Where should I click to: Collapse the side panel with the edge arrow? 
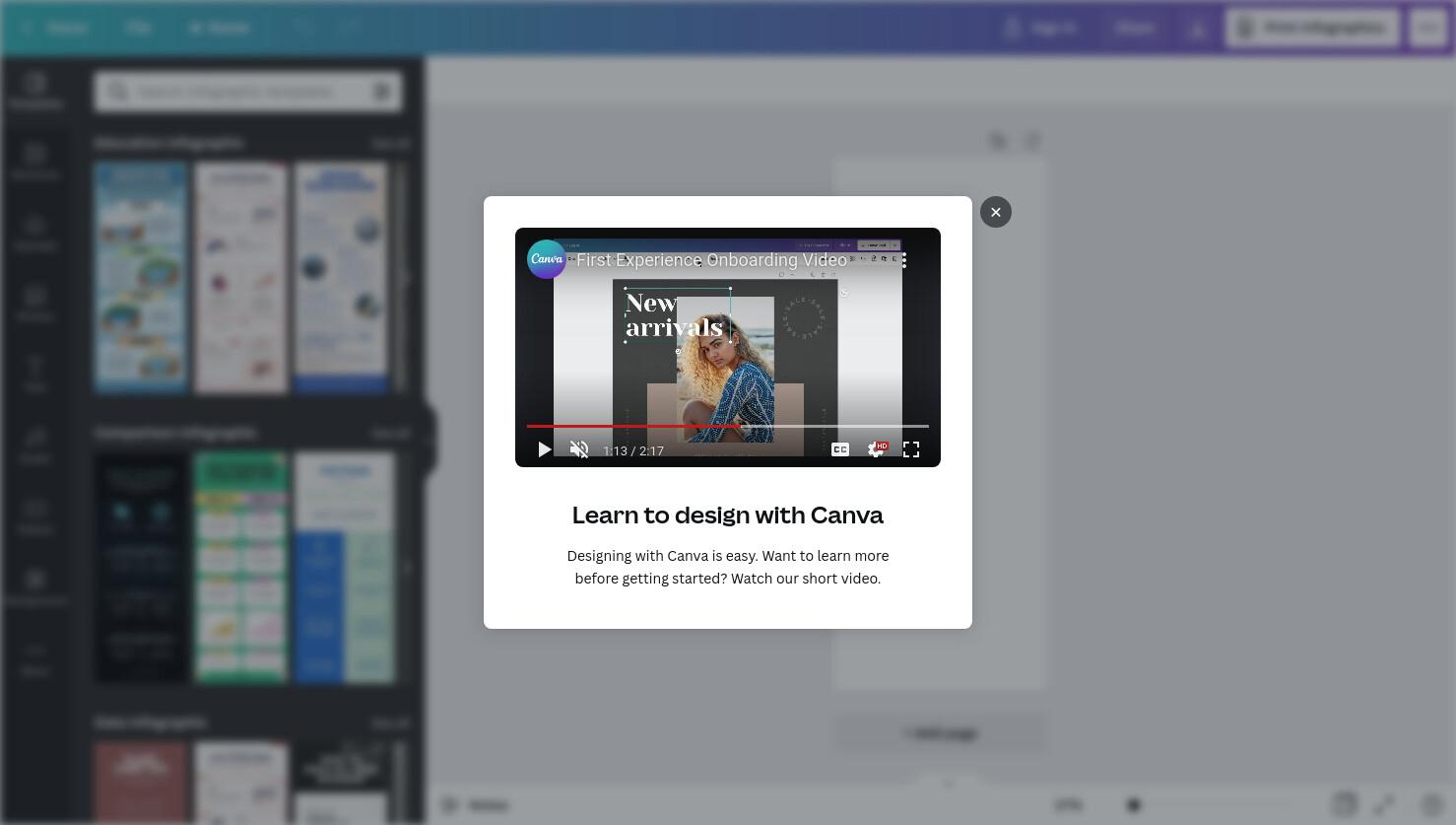pyautogui.click(x=430, y=441)
